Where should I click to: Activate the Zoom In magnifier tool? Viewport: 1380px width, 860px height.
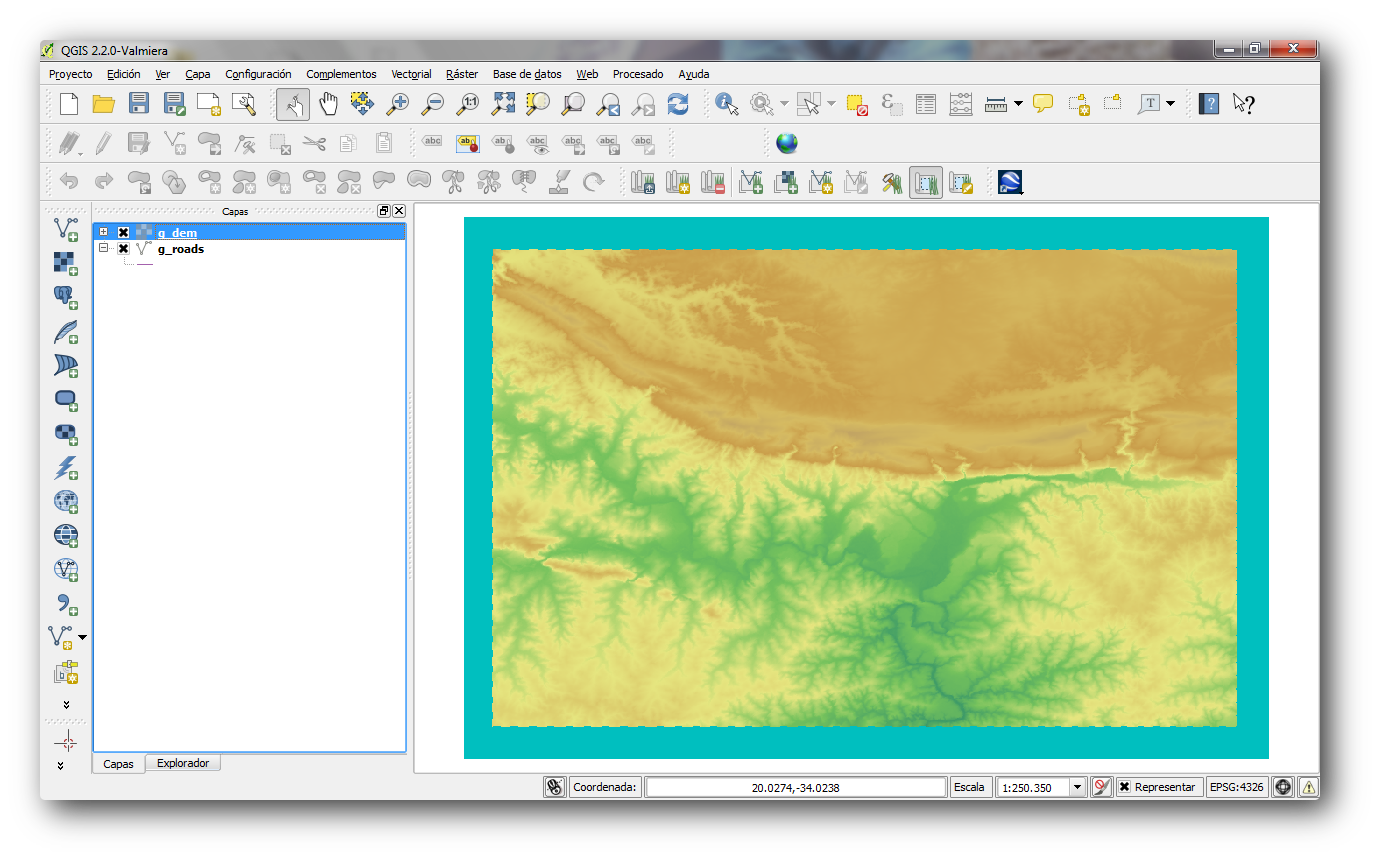coord(397,103)
